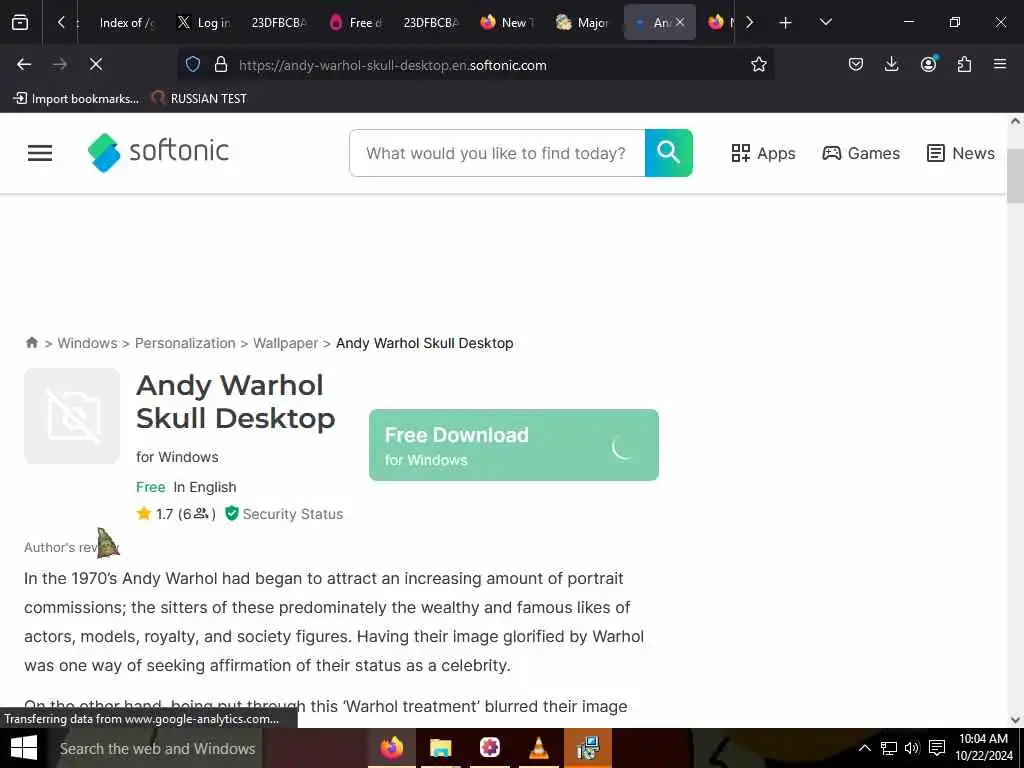
Task: Open the Apps section
Action: coord(763,153)
